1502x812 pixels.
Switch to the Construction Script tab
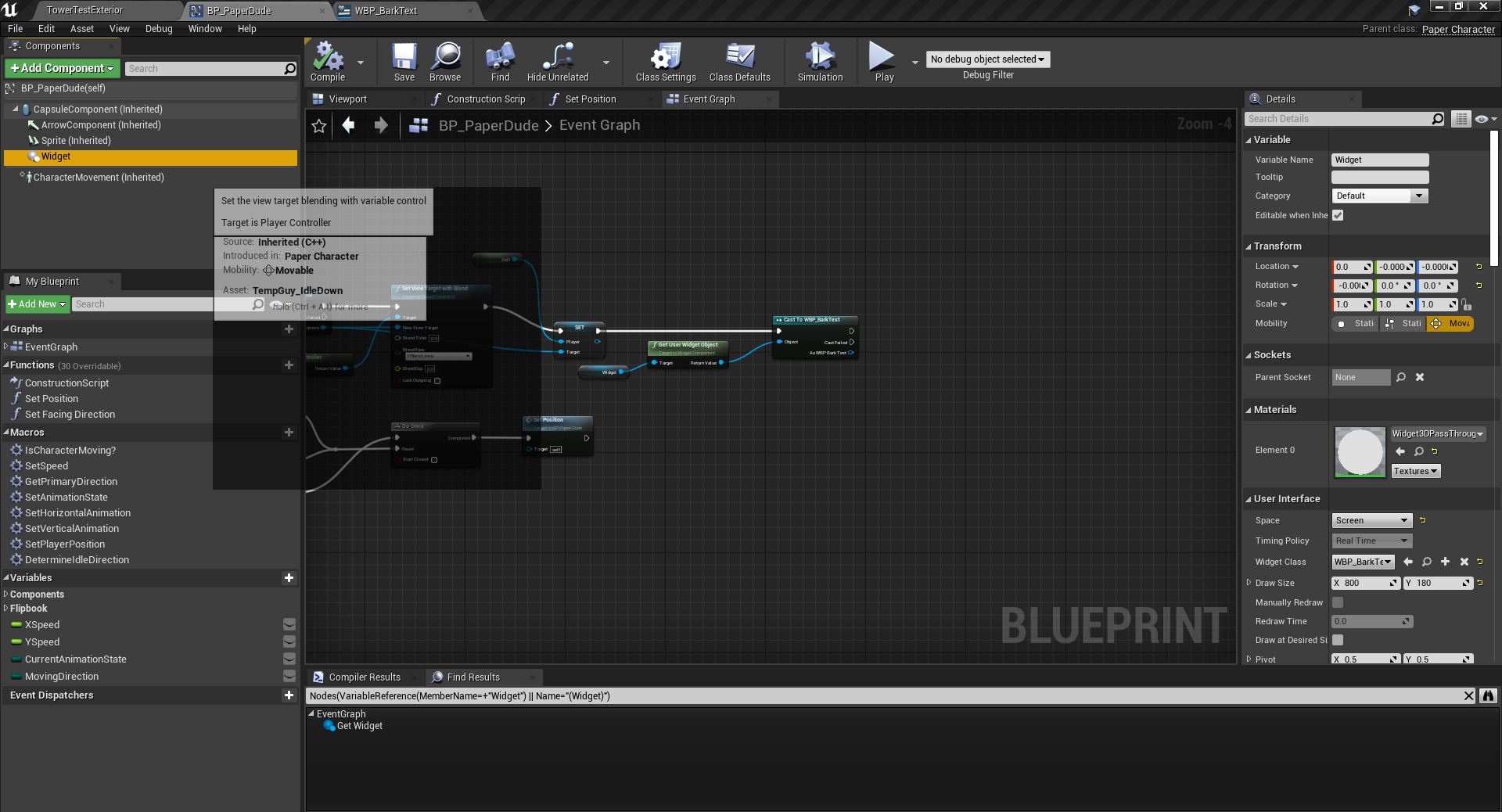pyautogui.click(x=485, y=99)
